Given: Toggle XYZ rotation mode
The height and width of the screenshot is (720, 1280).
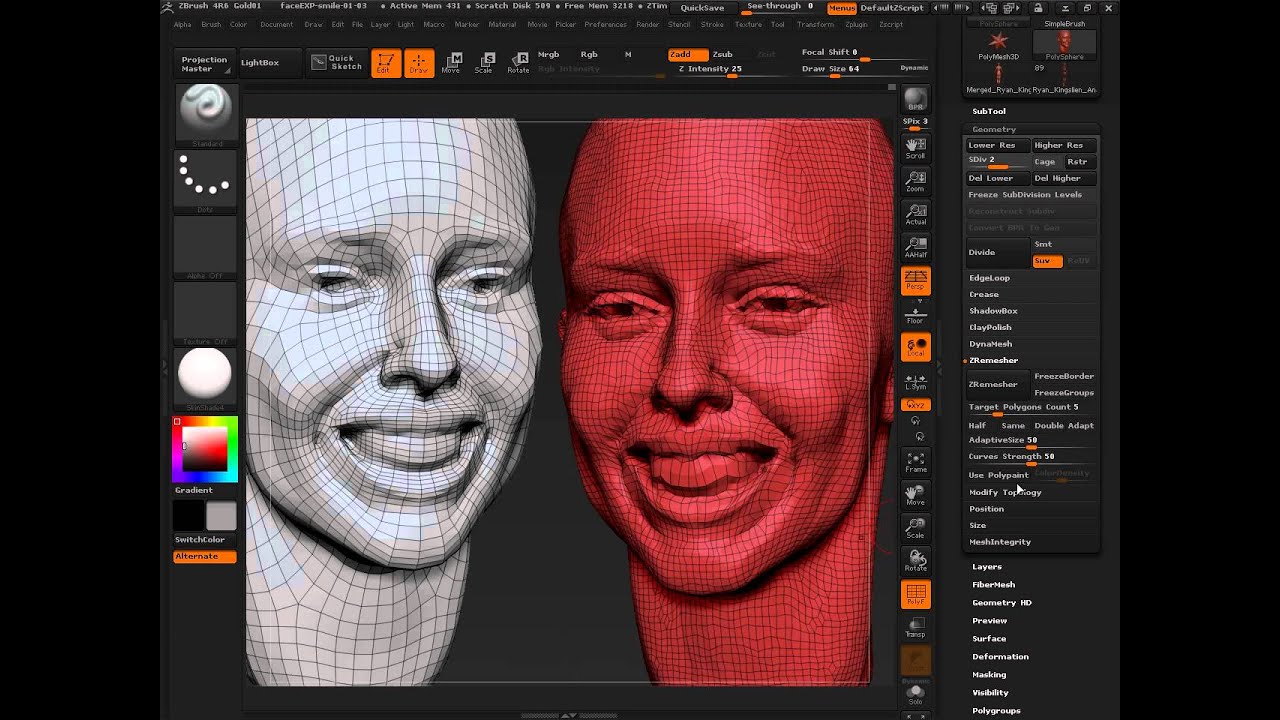Looking at the screenshot, I should [x=915, y=405].
